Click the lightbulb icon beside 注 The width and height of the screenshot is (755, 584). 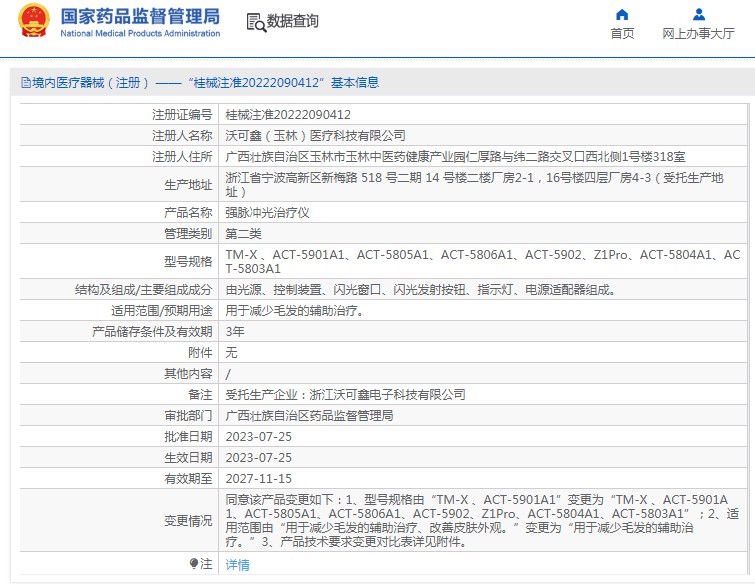[x=194, y=563]
